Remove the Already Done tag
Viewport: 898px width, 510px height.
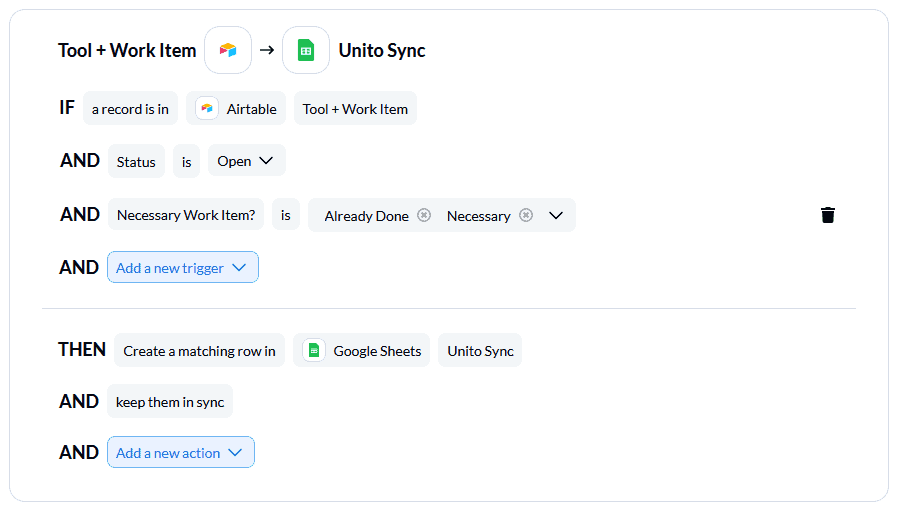(424, 215)
